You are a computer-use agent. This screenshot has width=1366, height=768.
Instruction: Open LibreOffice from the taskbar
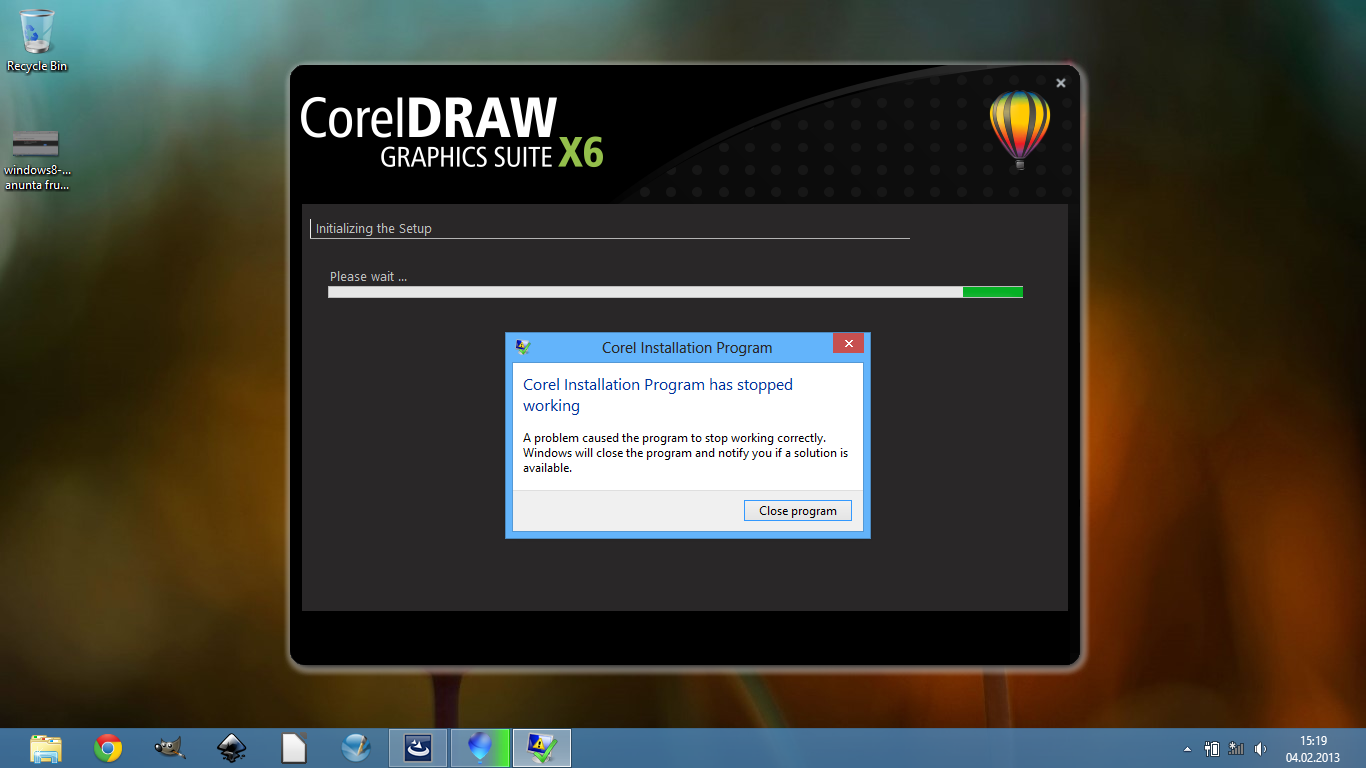point(294,748)
